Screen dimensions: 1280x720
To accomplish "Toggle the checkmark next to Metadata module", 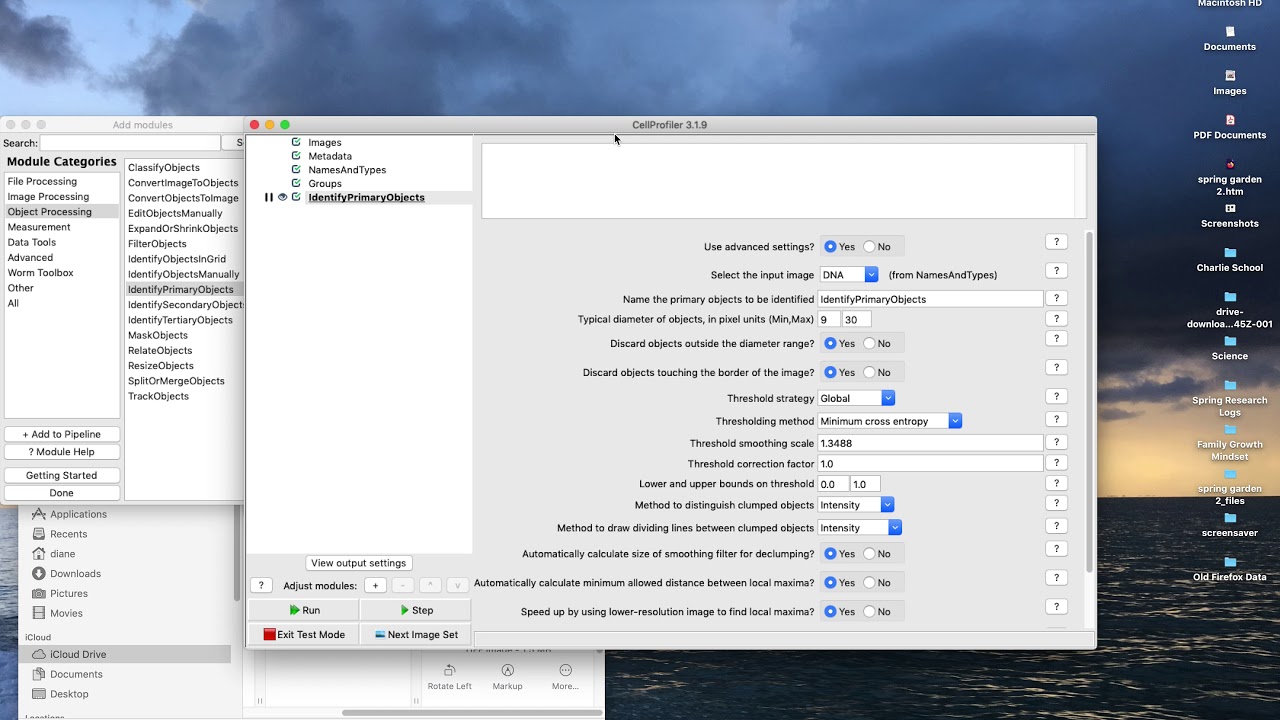I will 296,156.
